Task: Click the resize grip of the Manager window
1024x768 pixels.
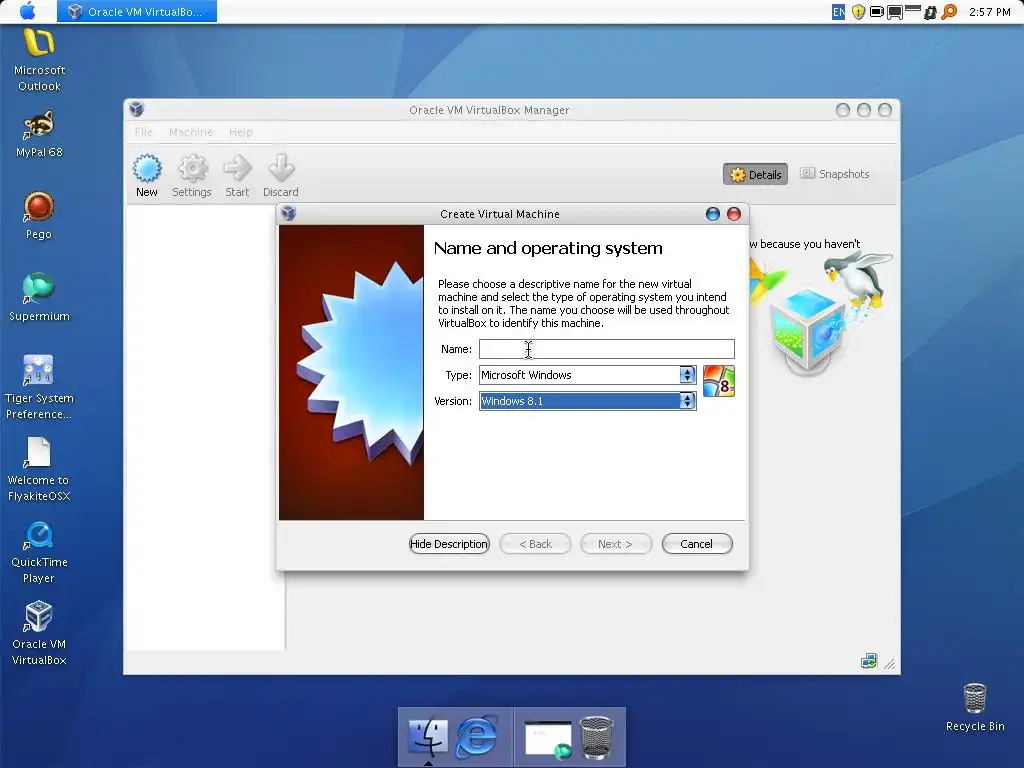Action: point(889,664)
